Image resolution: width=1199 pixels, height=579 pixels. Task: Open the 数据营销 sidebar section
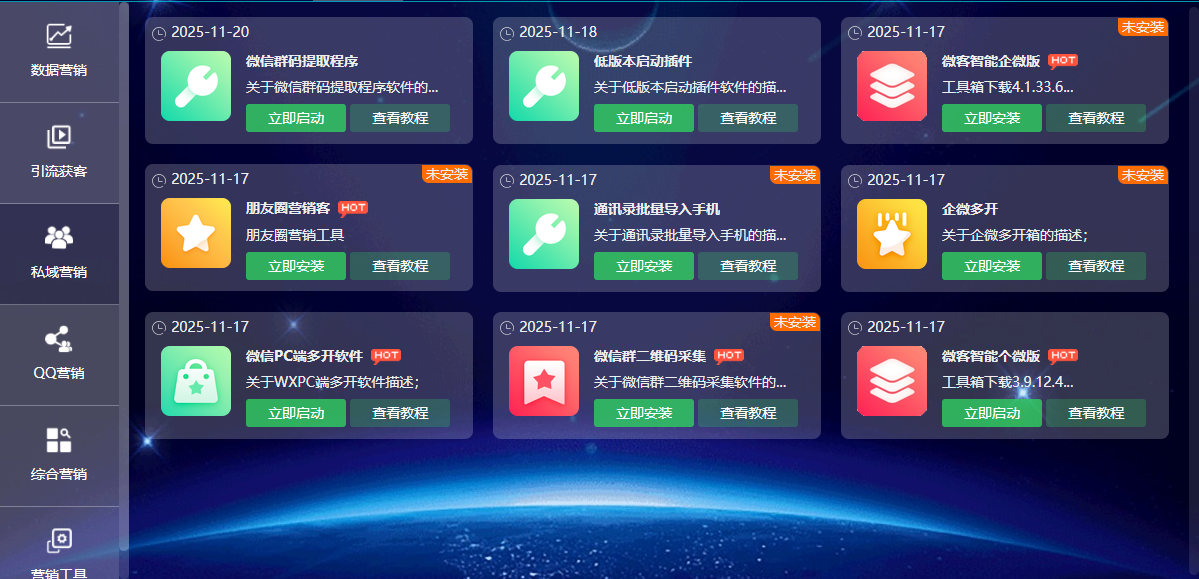tap(59, 51)
